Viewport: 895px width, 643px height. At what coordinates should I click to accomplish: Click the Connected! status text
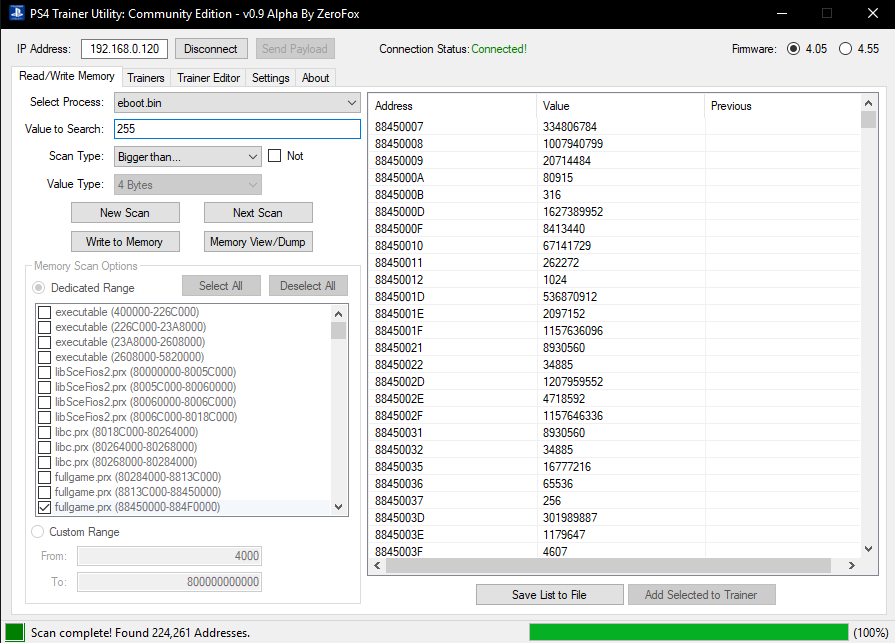499,49
